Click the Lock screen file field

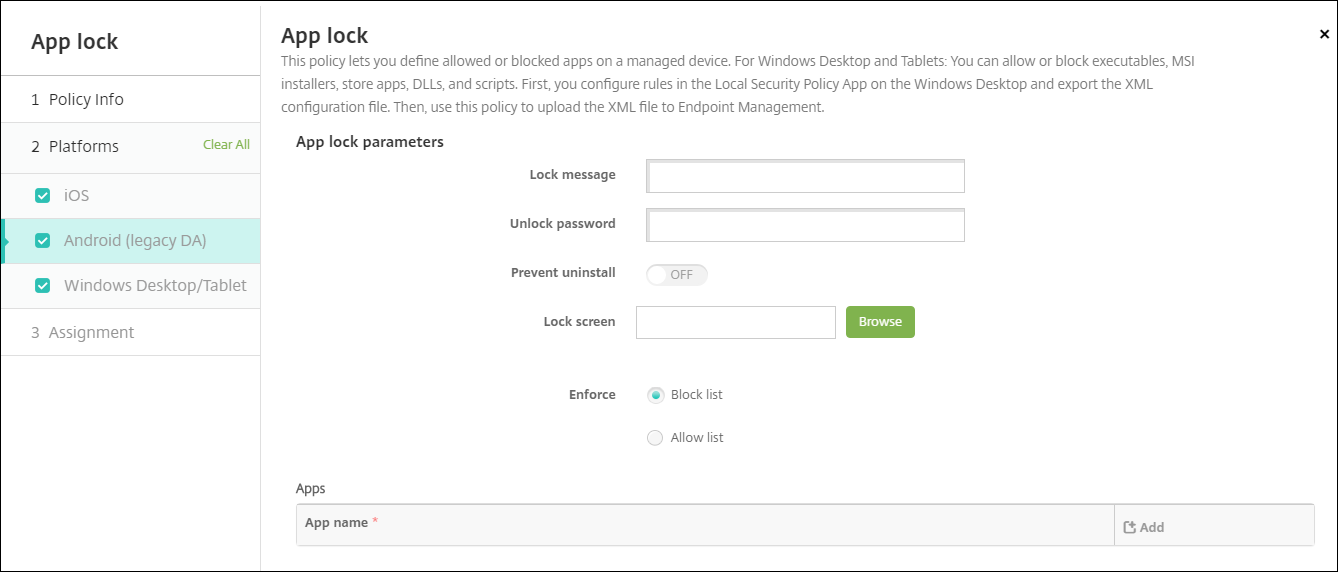pos(736,322)
